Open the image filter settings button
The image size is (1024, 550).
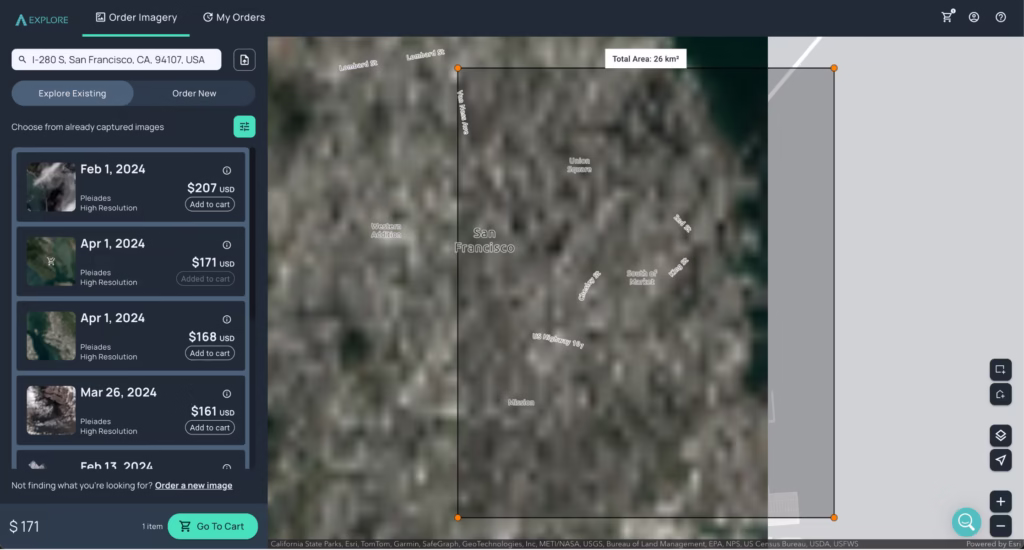(x=245, y=127)
